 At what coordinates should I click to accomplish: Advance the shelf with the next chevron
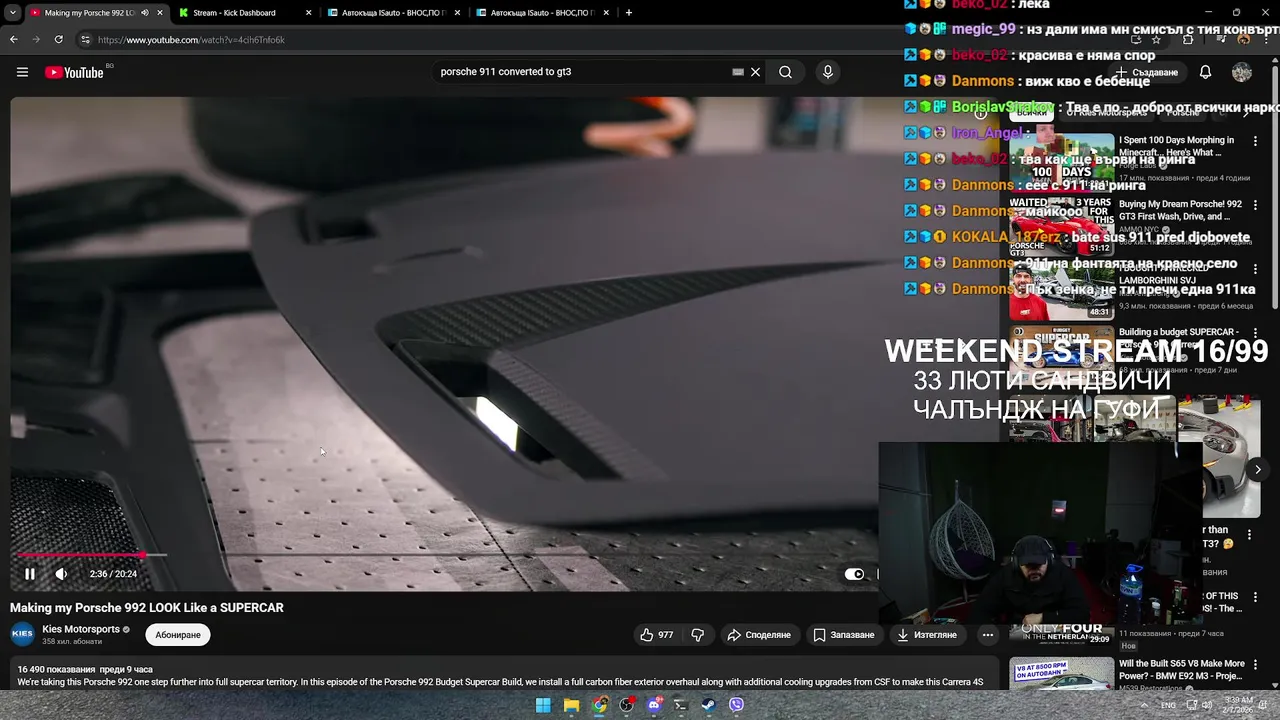[x=1258, y=470]
